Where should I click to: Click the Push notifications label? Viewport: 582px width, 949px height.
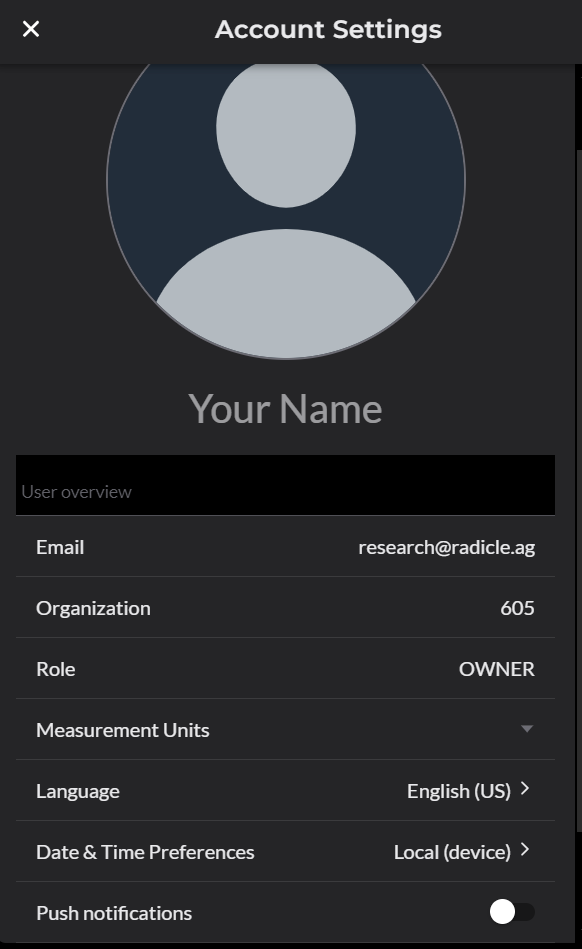(114, 913)
